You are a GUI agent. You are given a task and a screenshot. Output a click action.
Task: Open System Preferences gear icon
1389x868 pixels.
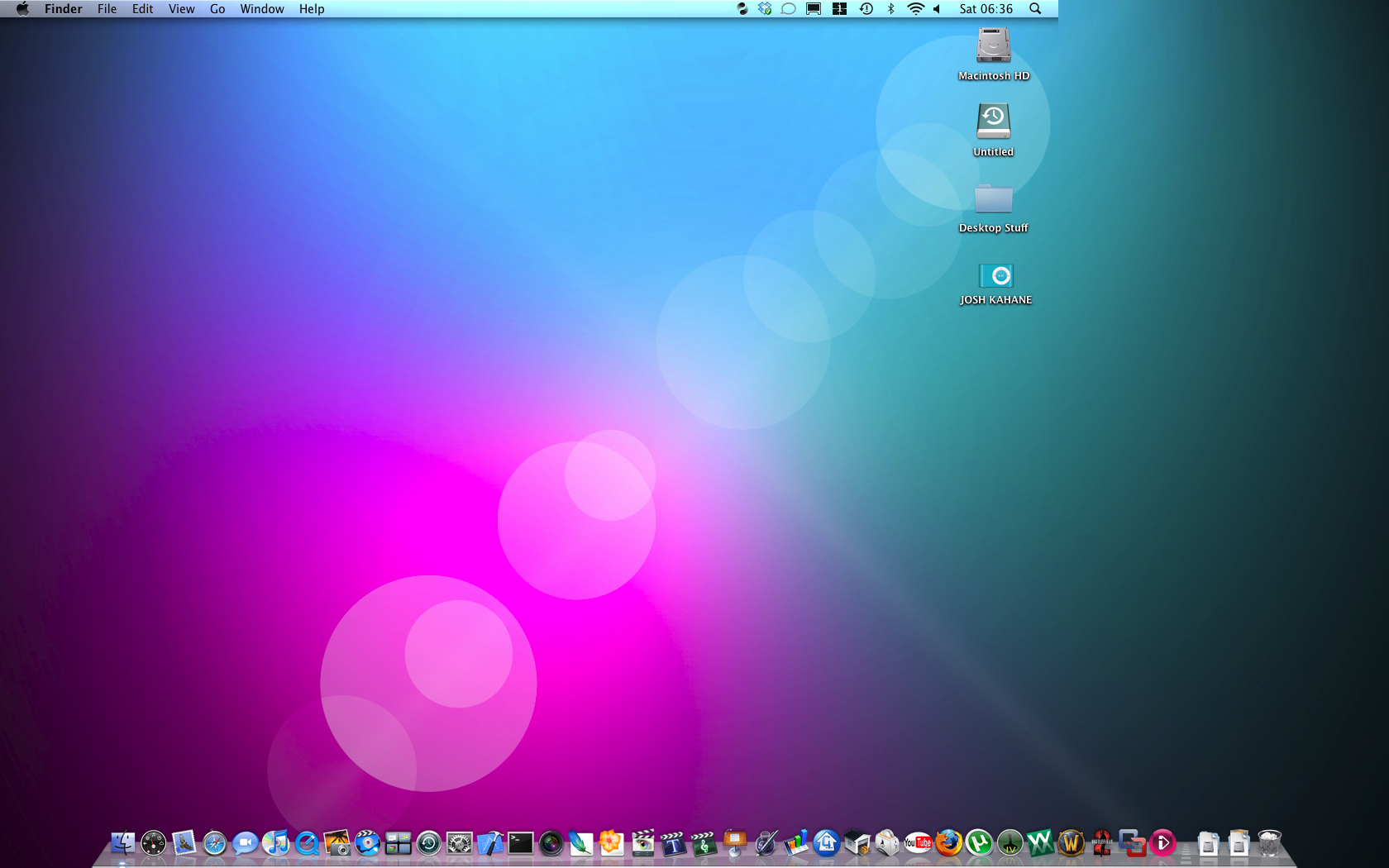(459, 843)
